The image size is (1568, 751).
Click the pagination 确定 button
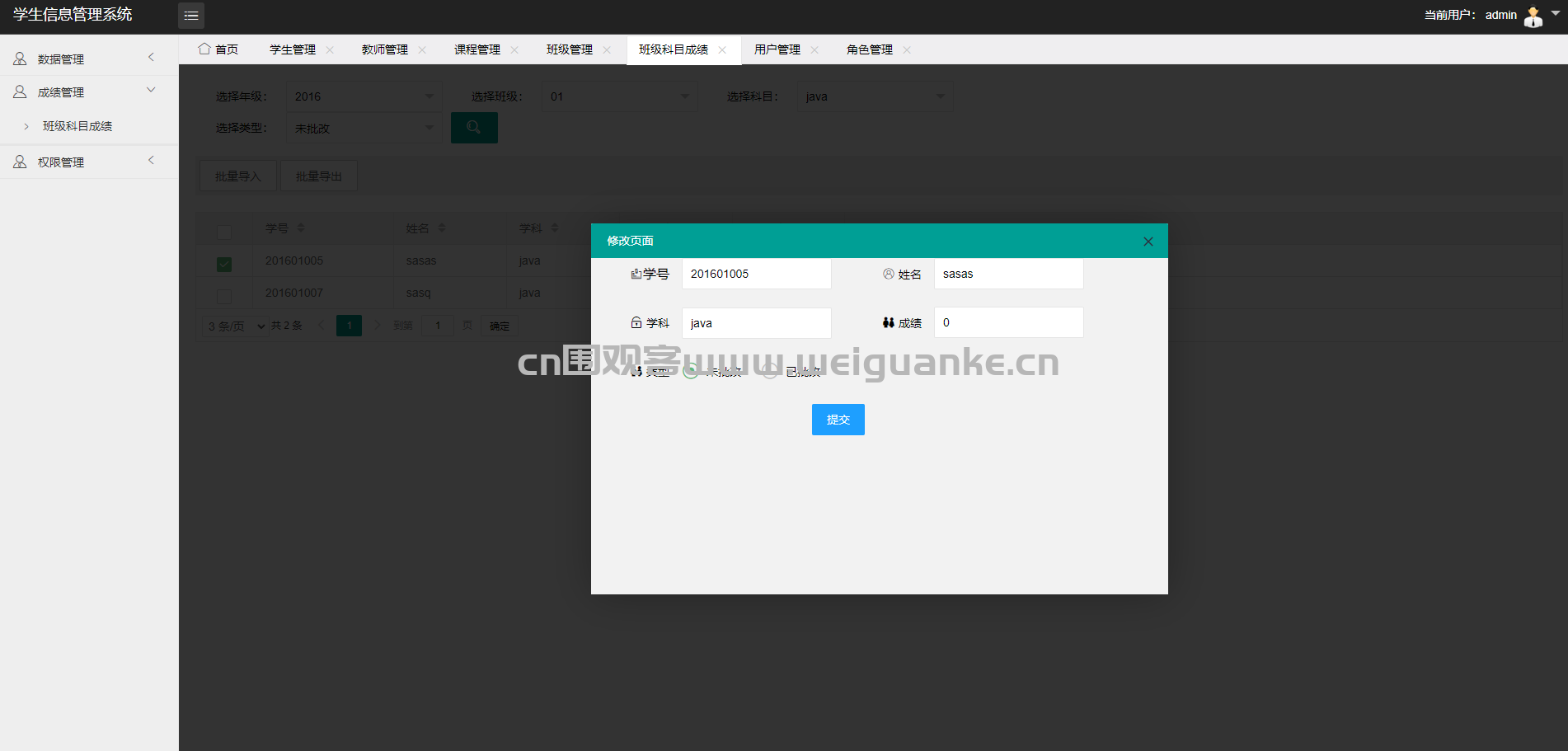click(x=500, y=326)
